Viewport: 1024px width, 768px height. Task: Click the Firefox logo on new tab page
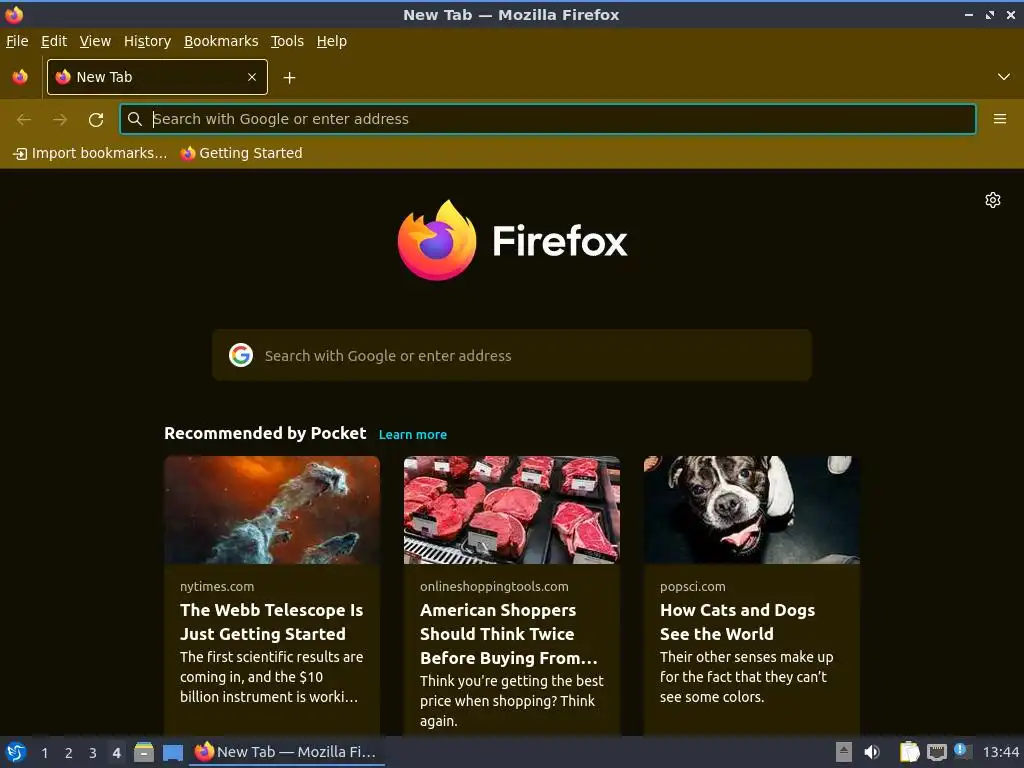point(512,240)
